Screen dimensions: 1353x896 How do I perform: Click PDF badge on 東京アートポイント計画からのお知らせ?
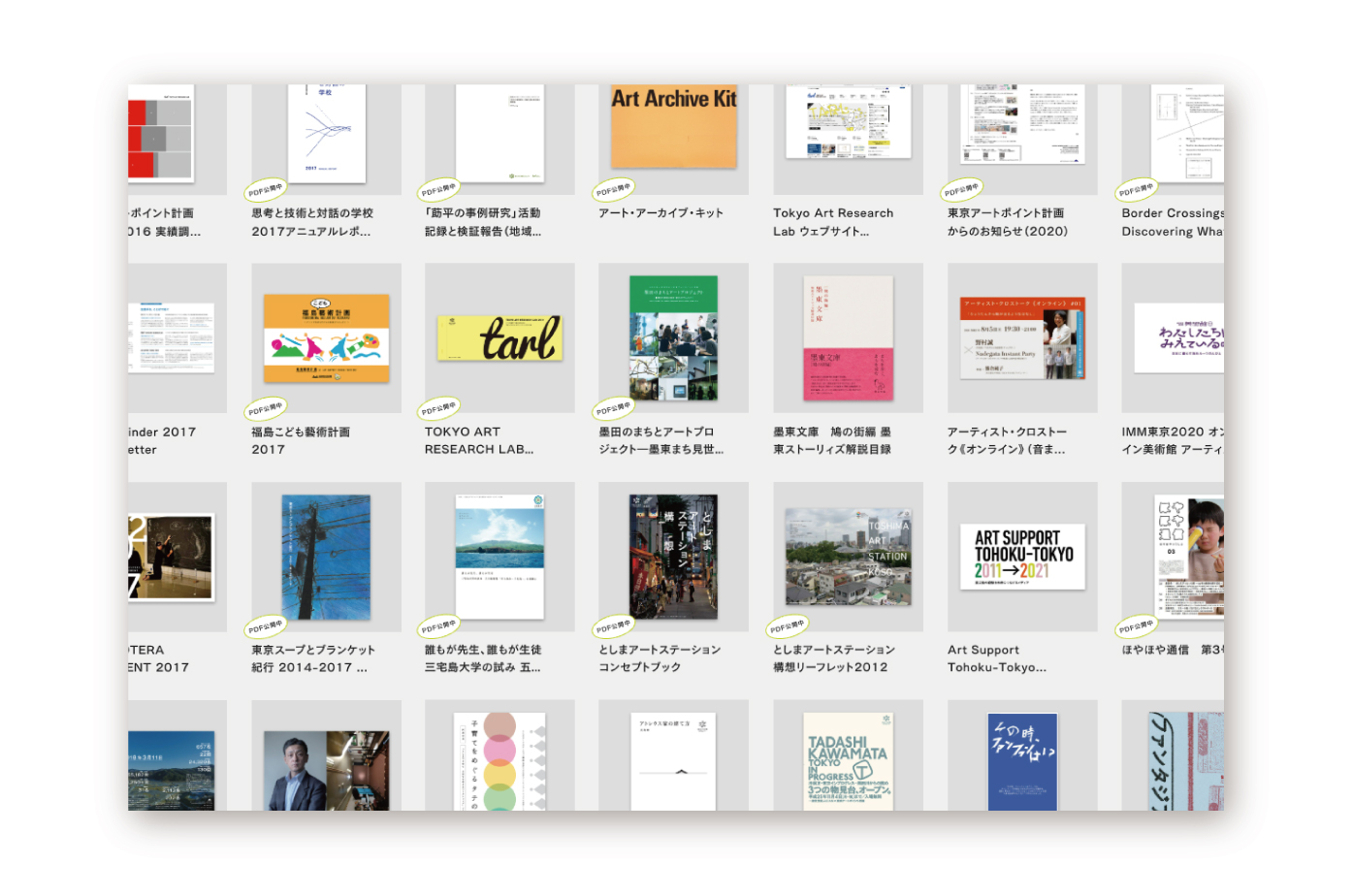tap(961, 189)
